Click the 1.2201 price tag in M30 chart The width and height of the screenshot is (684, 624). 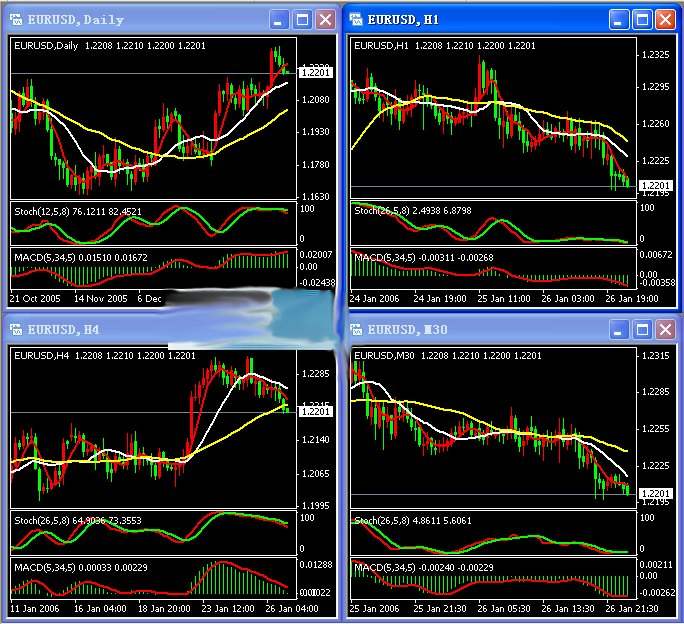[x=656, y=493]
